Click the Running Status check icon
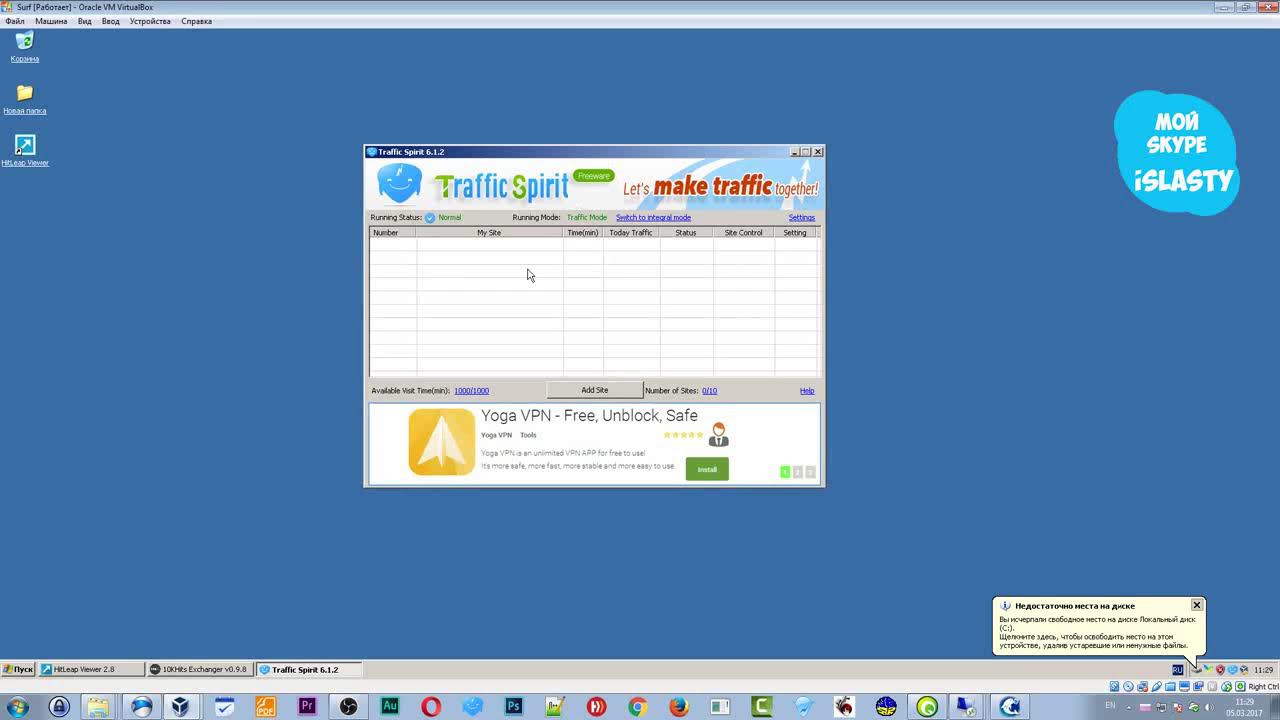The image size is (1280, 720). coord(430,217)
